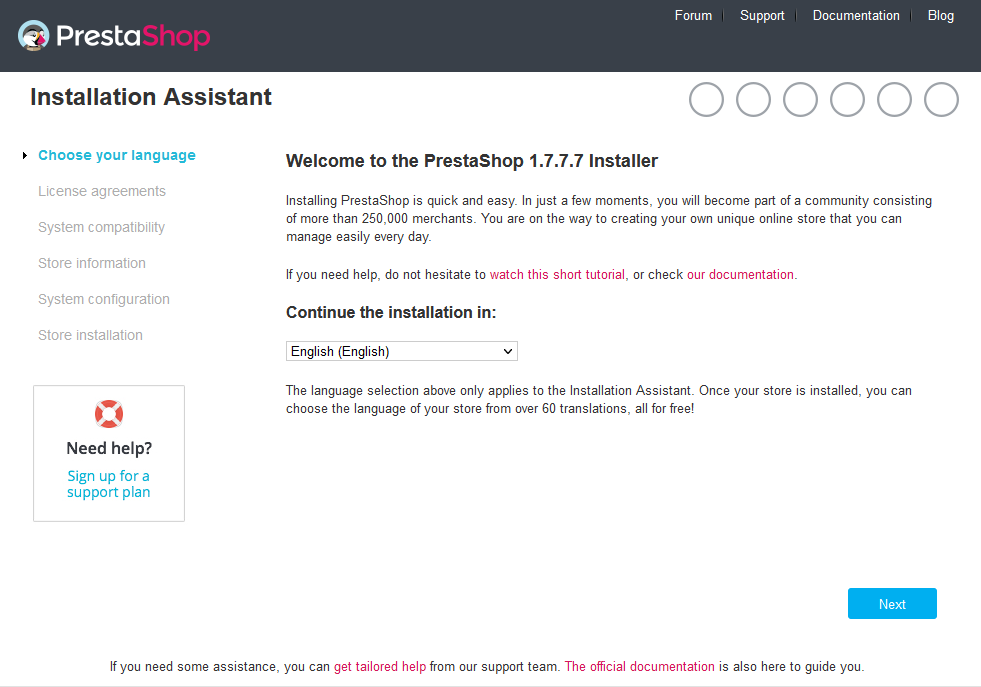981x687 pixels.
Task: Click the Next button
Action: [892, 604]
